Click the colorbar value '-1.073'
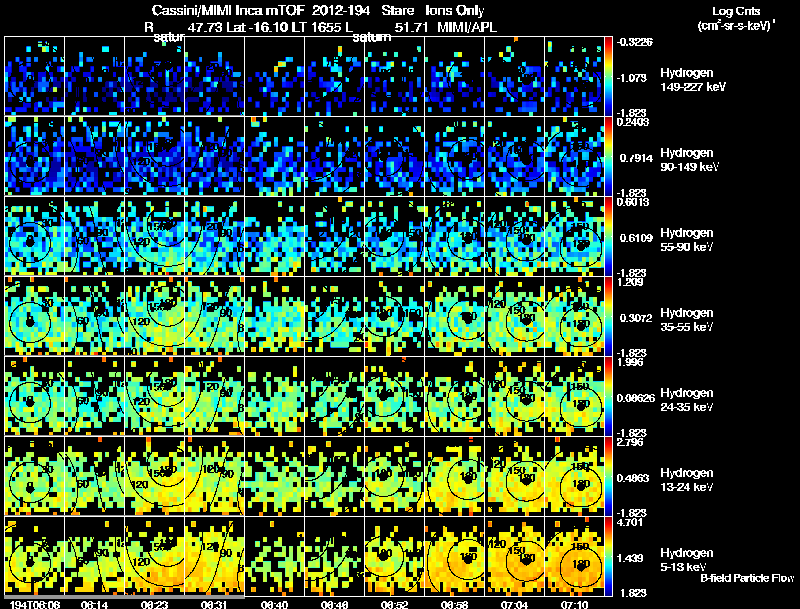This screenshot has width=800, height=609. [x=632, y=78]
